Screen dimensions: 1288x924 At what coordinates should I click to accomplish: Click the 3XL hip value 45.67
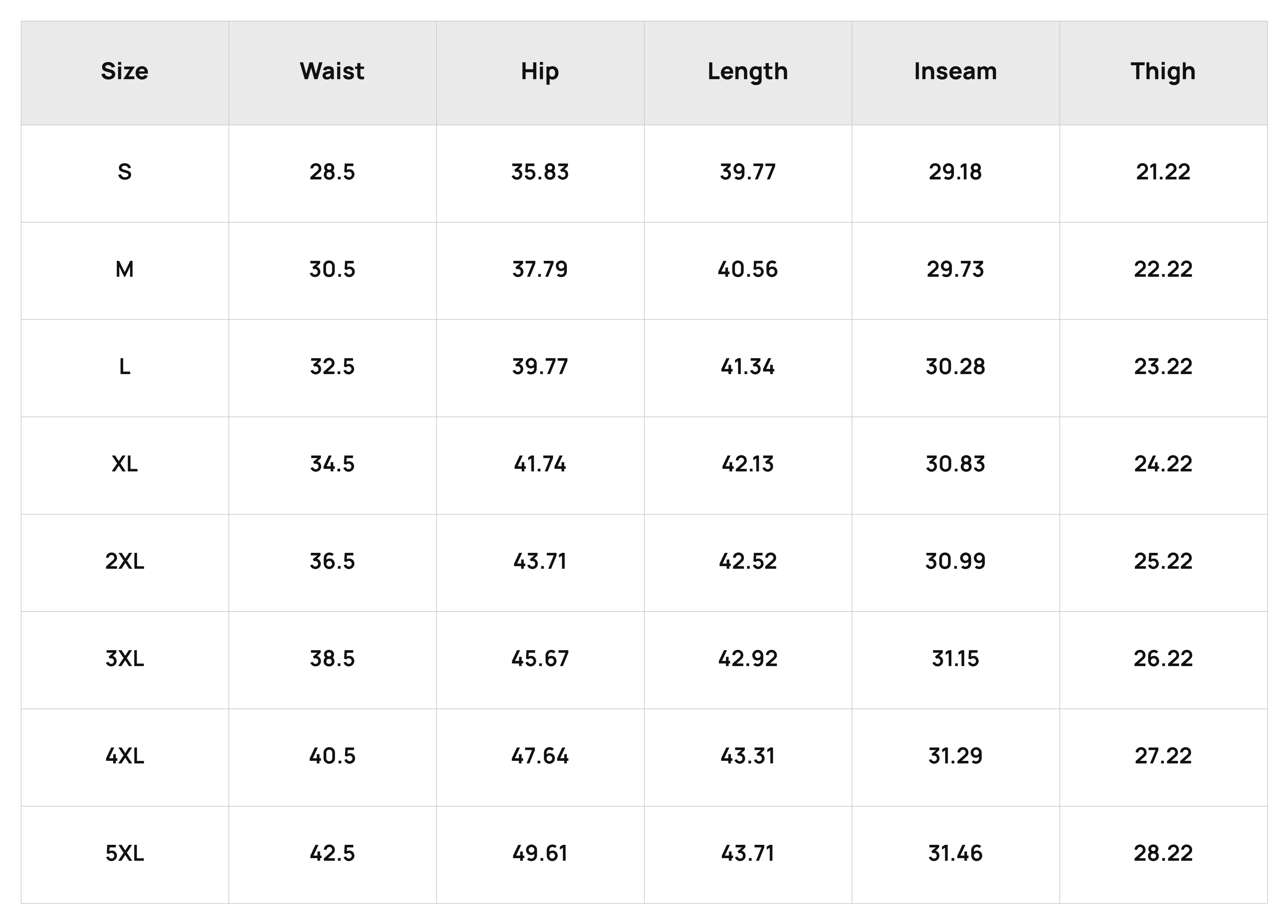(x=539, y=659)
